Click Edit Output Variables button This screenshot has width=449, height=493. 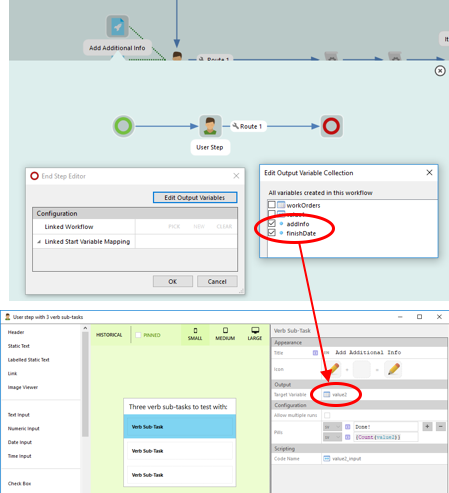tap(195, 198)
